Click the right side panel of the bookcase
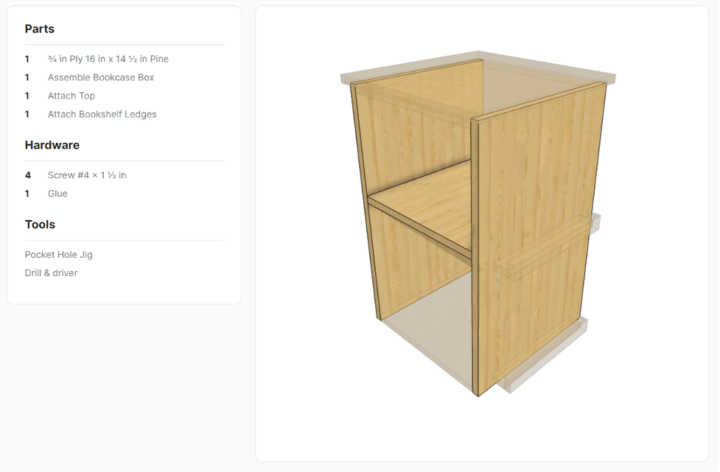 pos(537,239)
